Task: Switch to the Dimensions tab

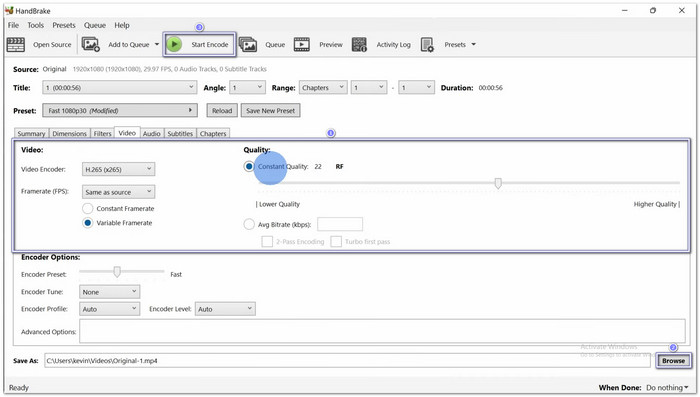Action: 69,134
